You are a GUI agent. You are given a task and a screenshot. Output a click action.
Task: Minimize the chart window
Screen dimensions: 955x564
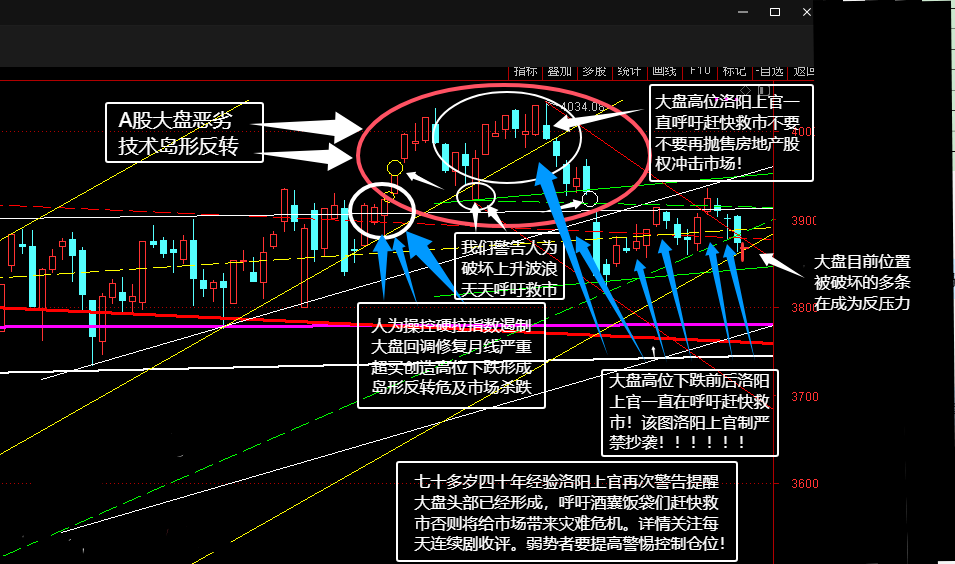click(x=743, y=12)
